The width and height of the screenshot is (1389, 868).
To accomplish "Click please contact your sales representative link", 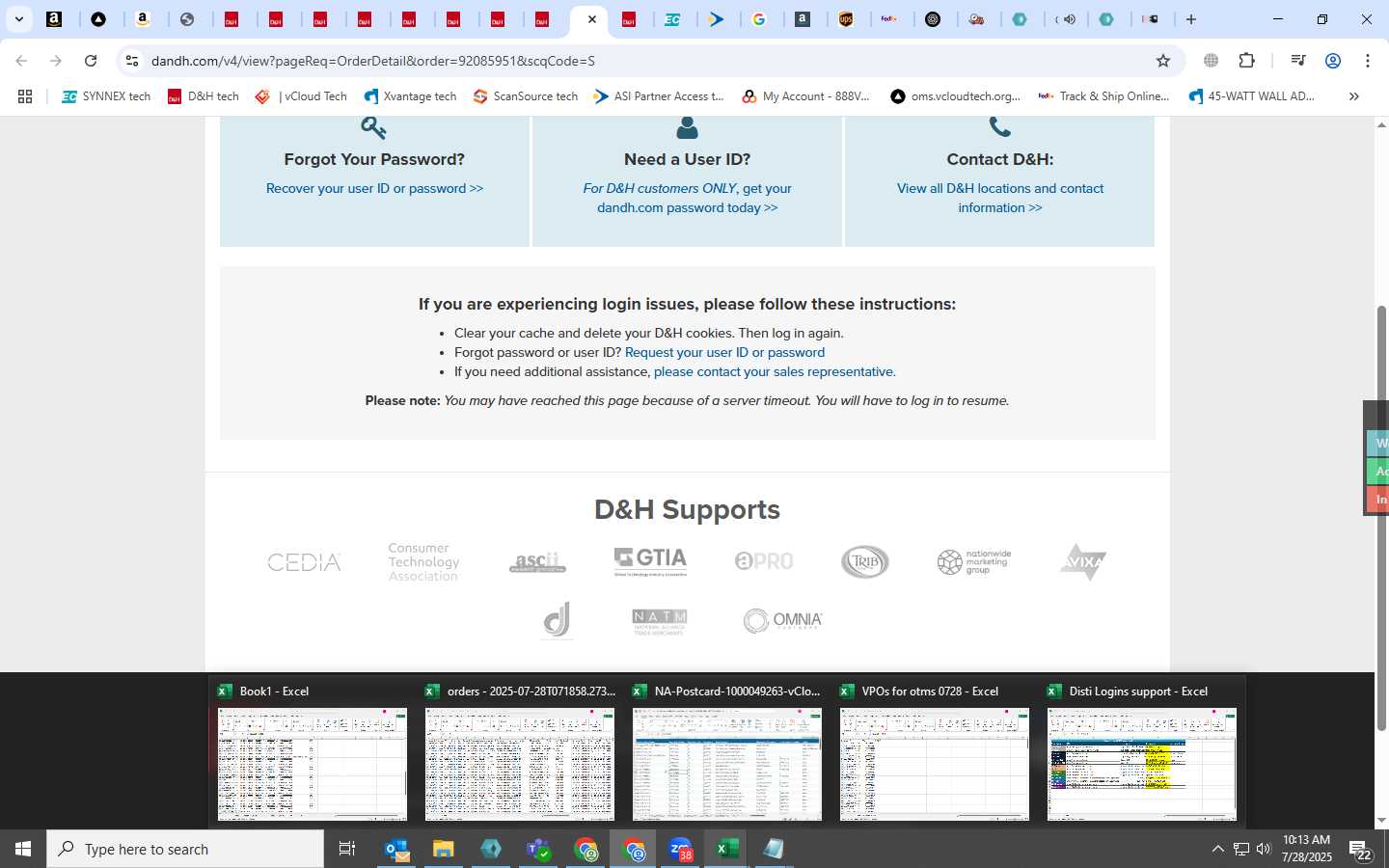I will click(x=774, y=371).
